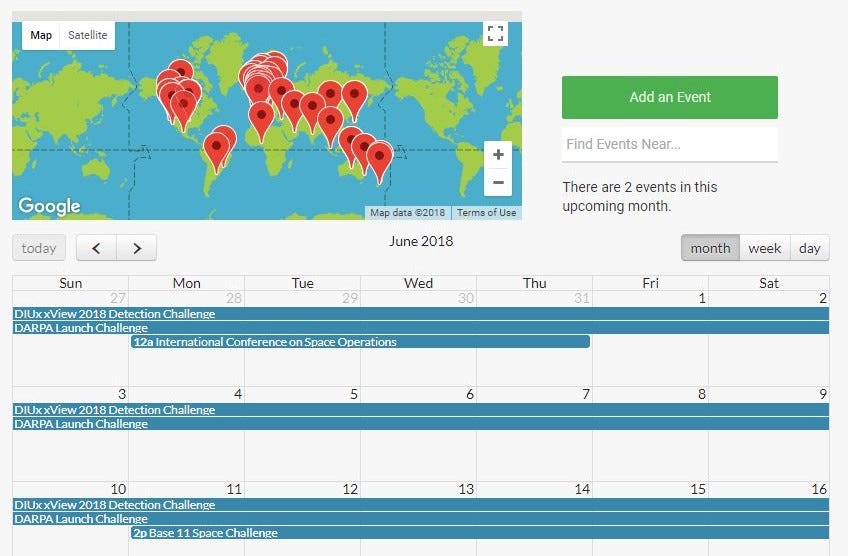
Task: Open DIUx xView Challenge in June 3 week
Action: [x=421, y=410]
